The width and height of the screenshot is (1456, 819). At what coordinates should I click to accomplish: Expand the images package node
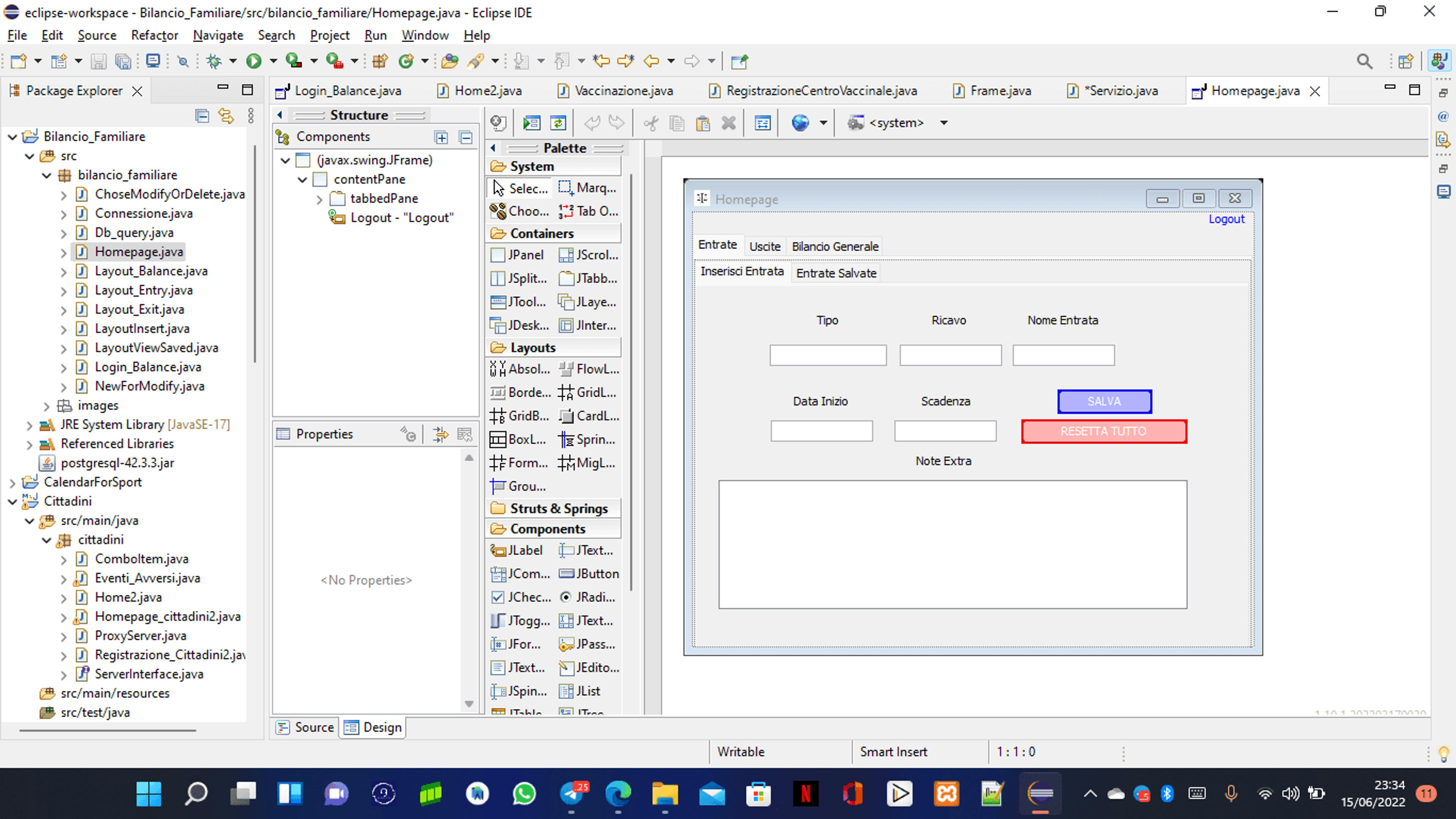pyautogui.click(x=46, y=406)
